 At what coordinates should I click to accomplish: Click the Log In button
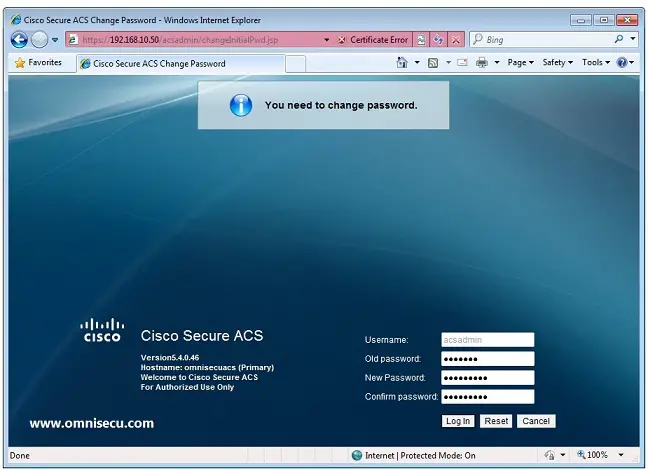458,421
